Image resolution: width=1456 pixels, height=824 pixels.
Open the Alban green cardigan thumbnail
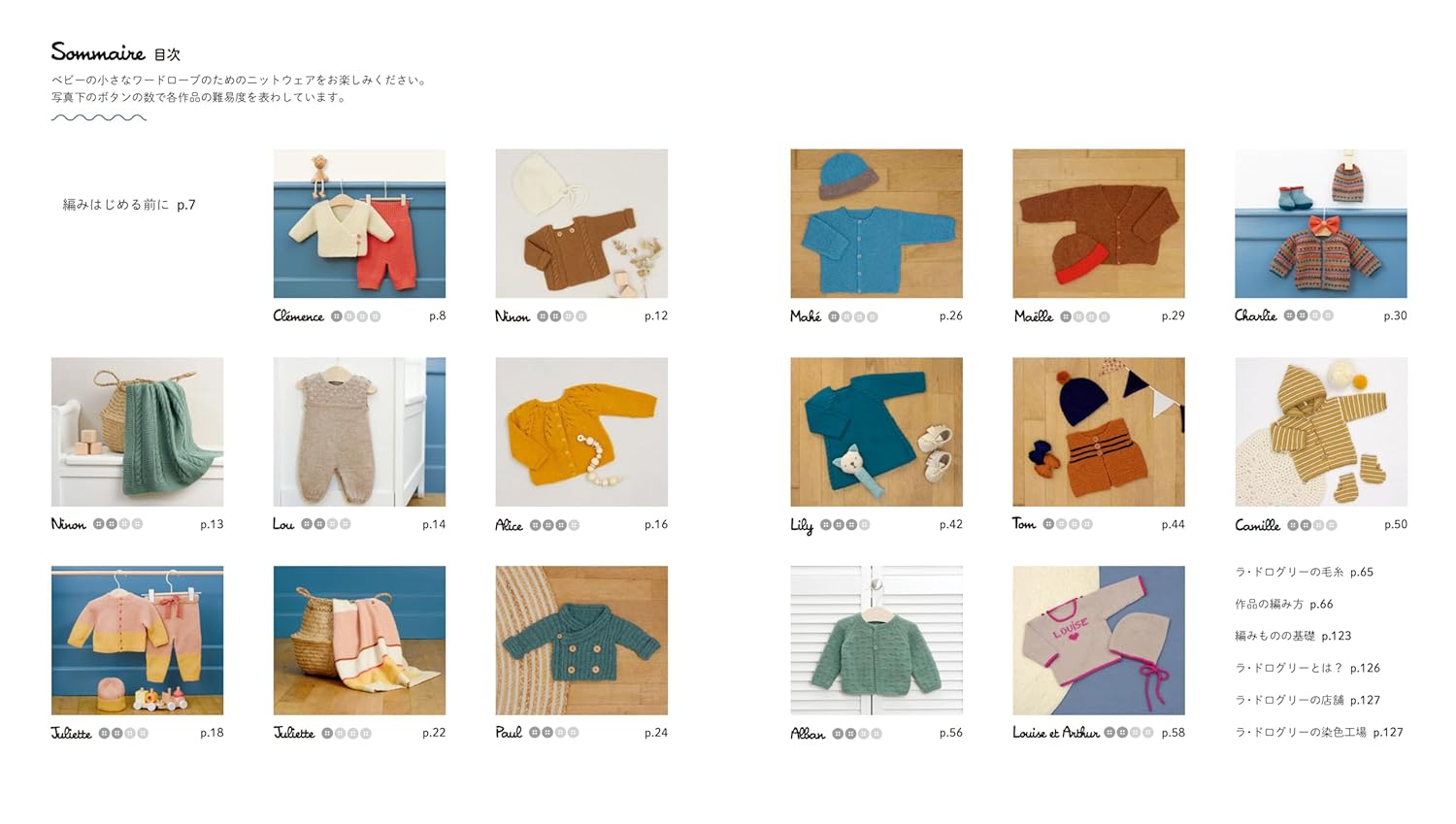pos(877,641)
